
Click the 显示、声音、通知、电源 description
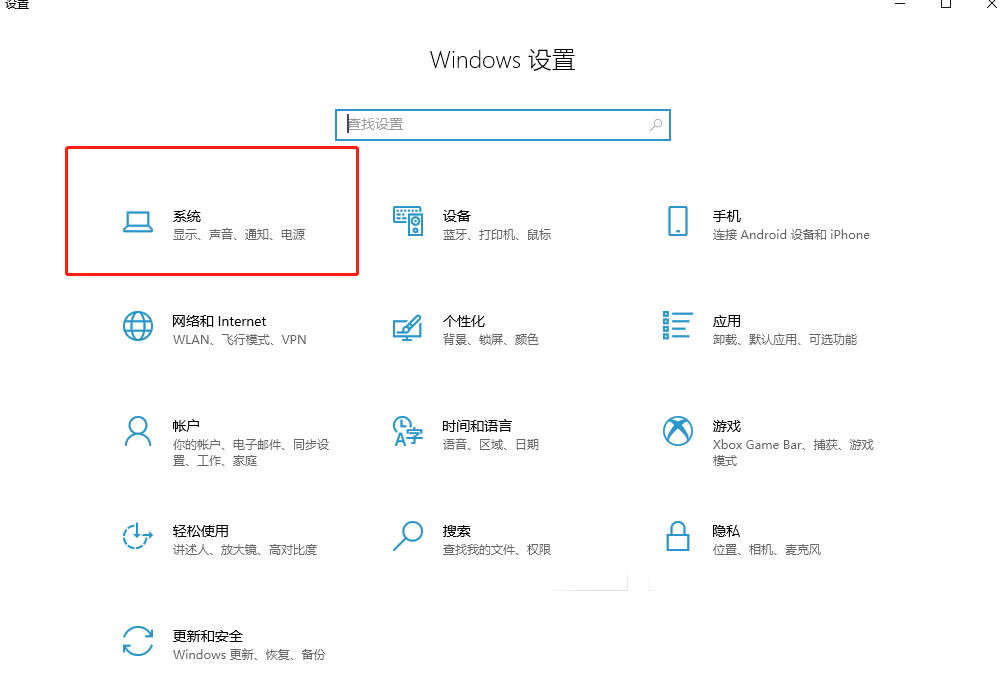click(x=239, y=235)
